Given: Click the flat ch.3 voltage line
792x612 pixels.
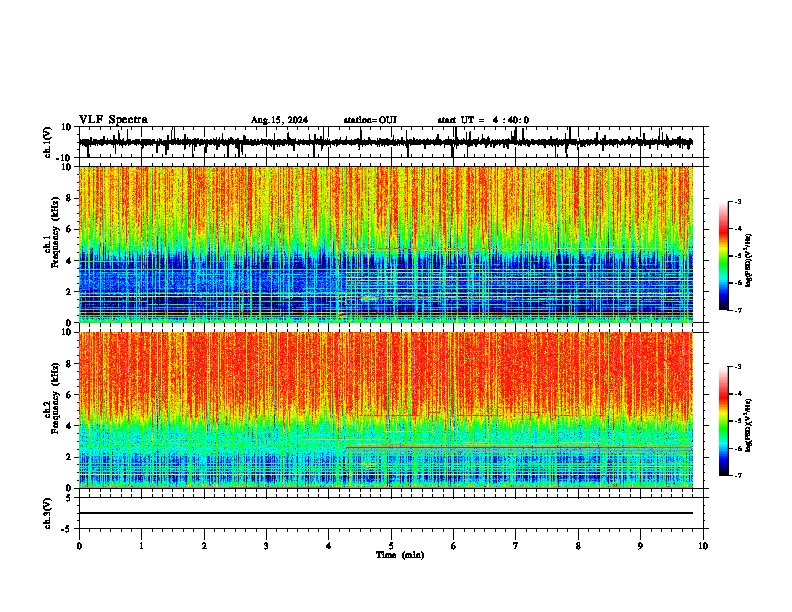Looking at the screenshot, I should click(385, 513).
